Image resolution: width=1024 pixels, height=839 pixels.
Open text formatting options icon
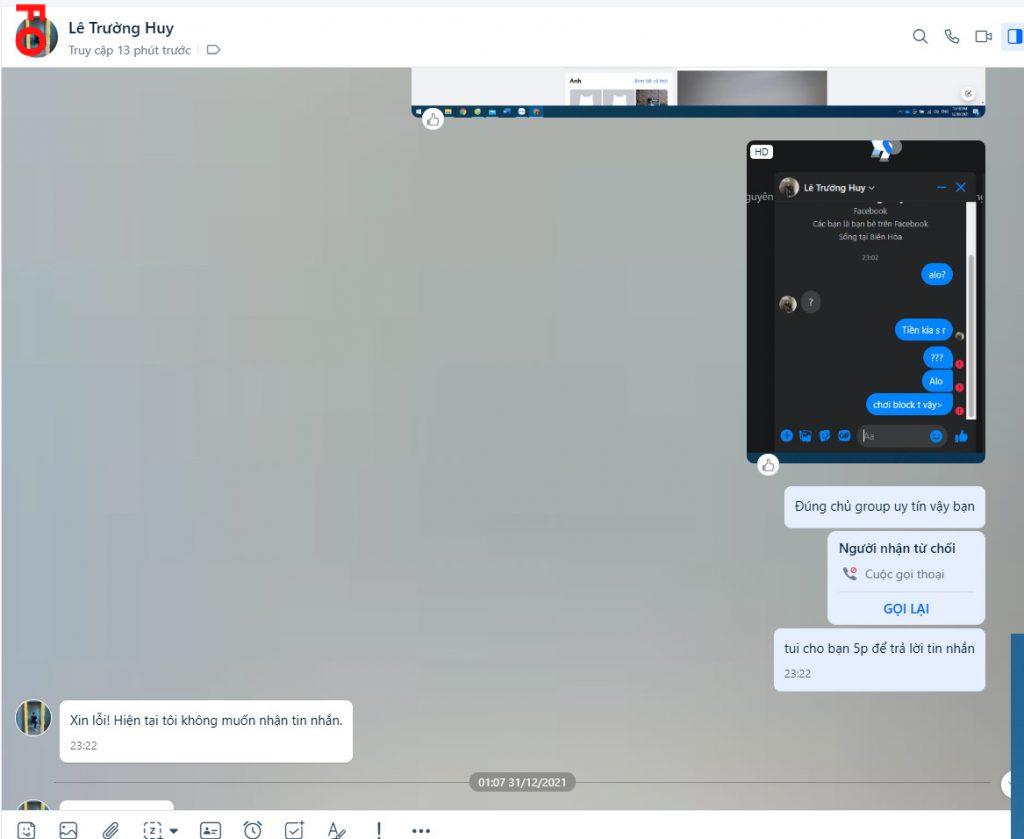click(x=336, y=829)
